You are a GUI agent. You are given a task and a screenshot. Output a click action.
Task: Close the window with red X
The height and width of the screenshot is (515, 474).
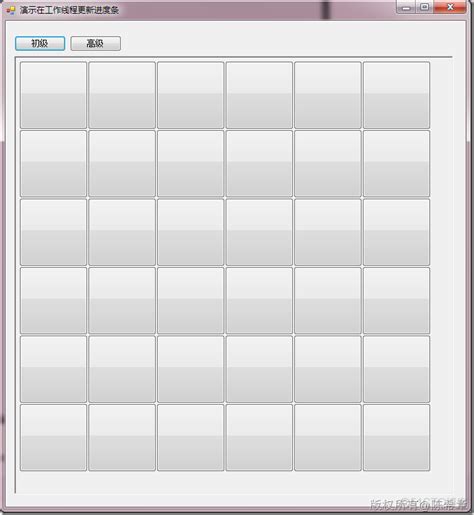(x=450, y=7)
